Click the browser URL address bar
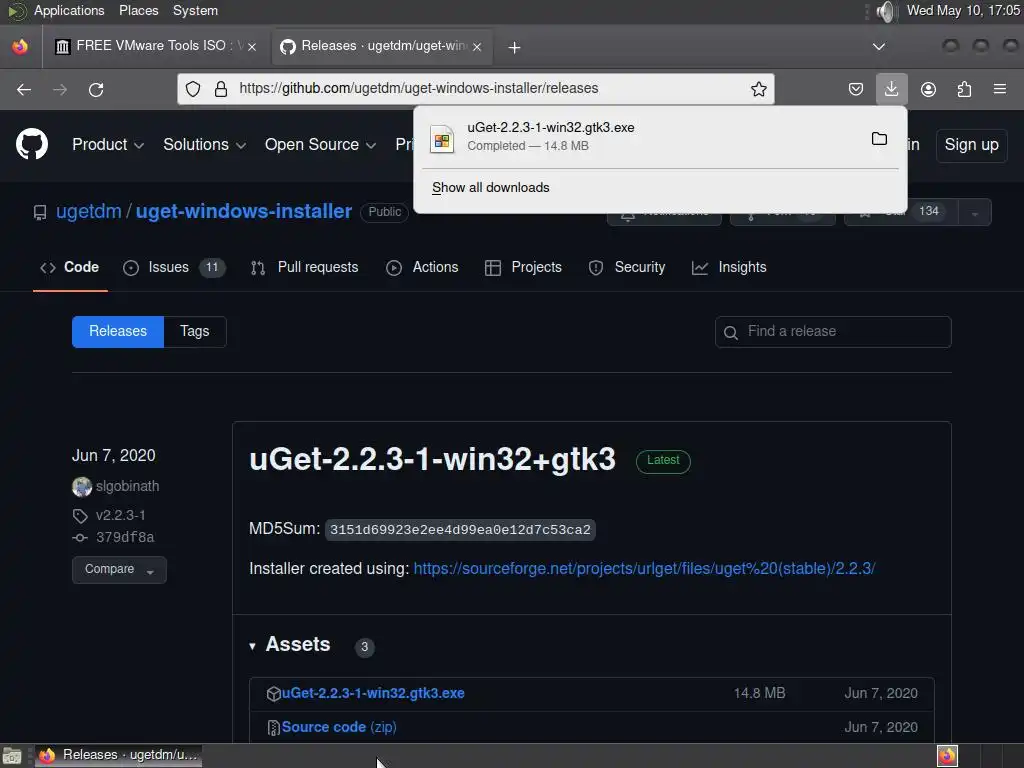The image size is (1024, 768). [475, 89]
